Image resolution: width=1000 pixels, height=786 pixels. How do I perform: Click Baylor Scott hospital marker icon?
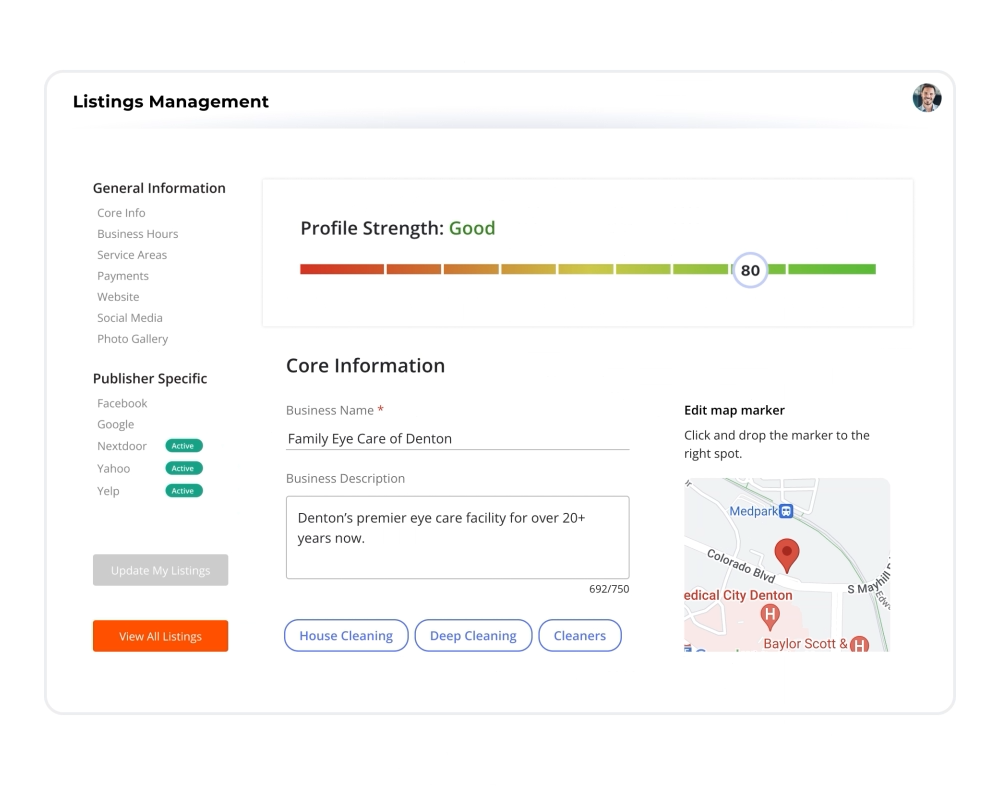click(859, 644)
